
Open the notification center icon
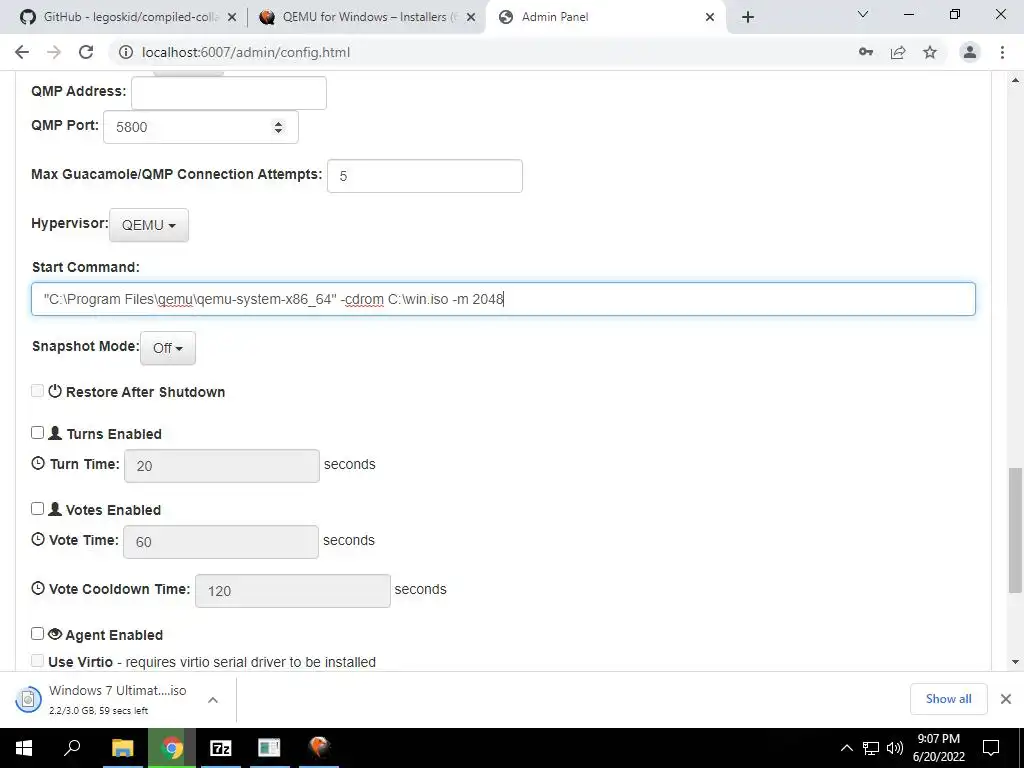[x=991, y=748]
